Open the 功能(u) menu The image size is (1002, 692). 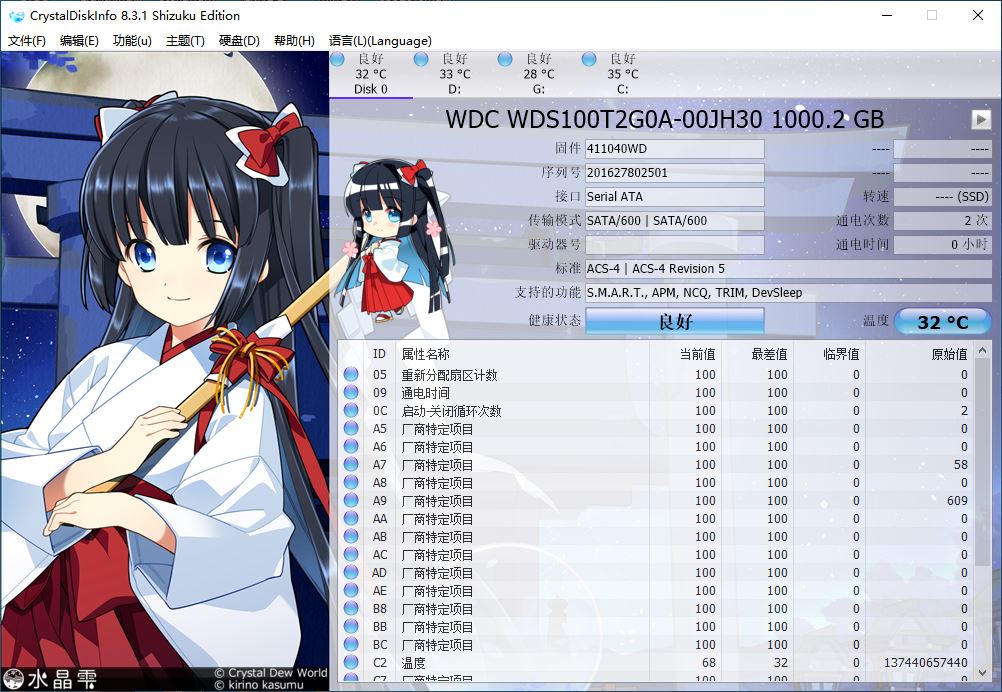[132, 41]
